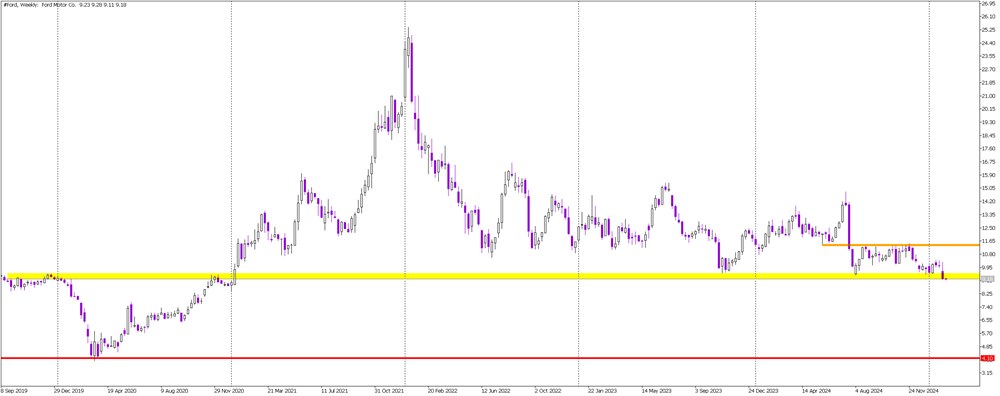Click the 22.70 price scale label
Viewport: 1000px width, 396px height.
tap(988, 70)
